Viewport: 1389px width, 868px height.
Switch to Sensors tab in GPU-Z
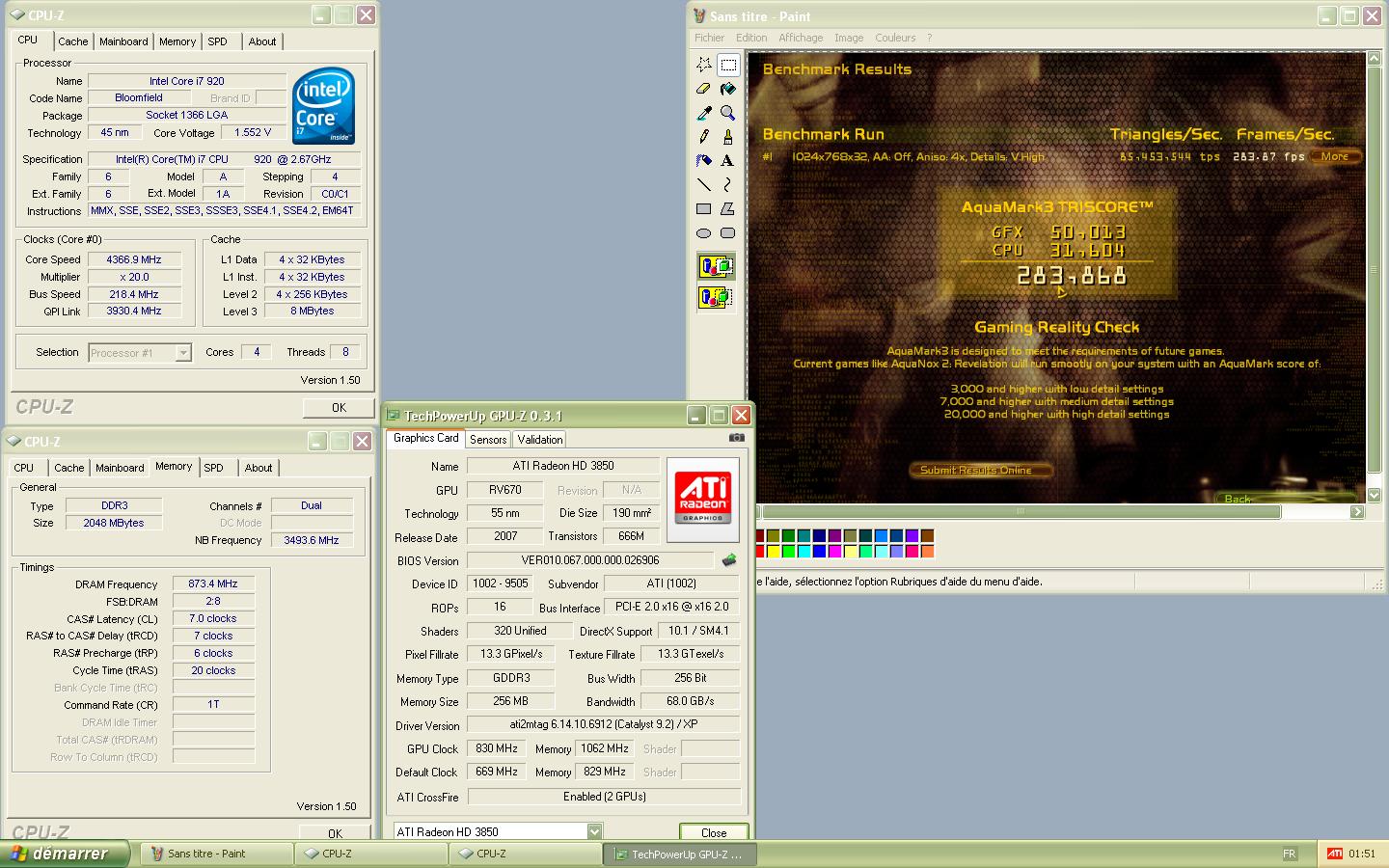click(x=488, y=439)
